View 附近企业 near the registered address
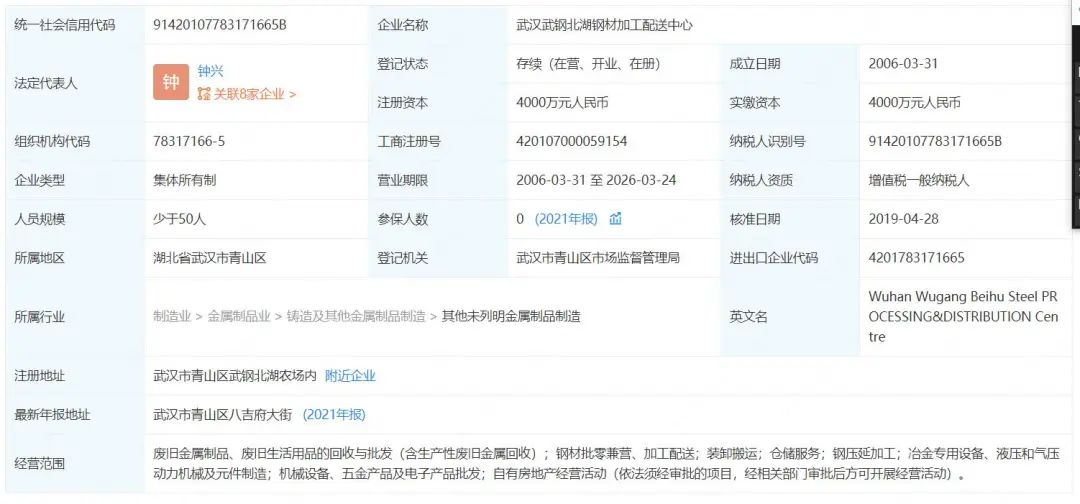 point(350,376)
